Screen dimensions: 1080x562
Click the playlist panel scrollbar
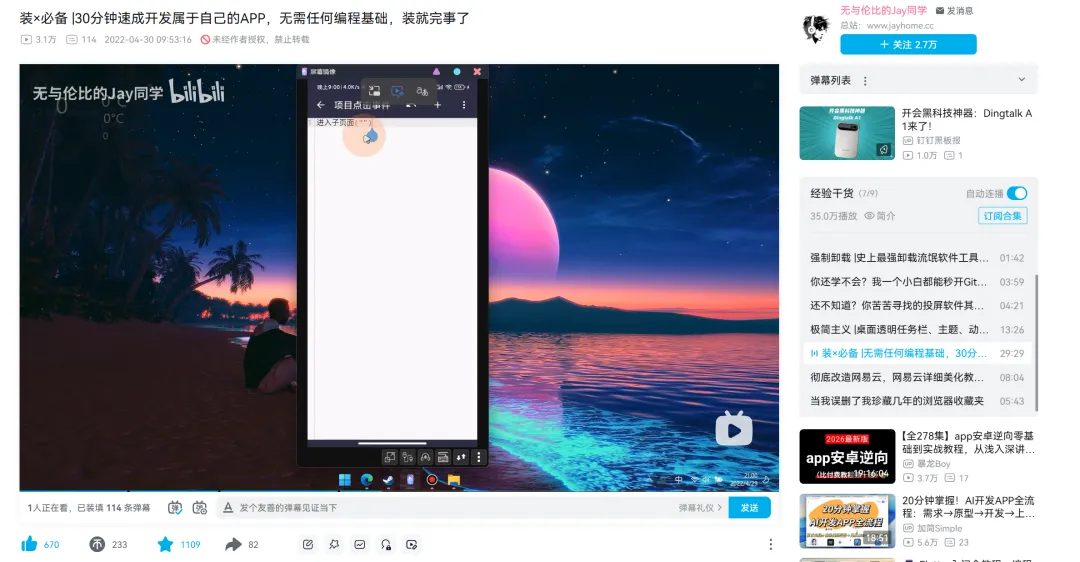[x=1036, y=341]
